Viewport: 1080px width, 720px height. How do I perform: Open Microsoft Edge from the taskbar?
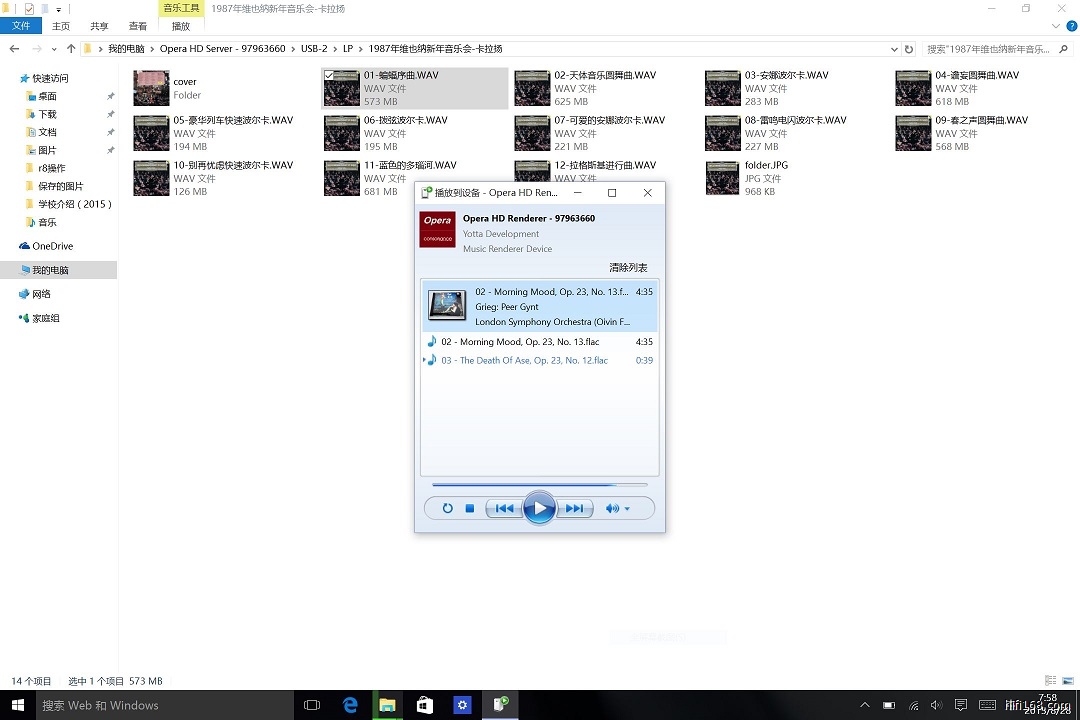click(x=351, y=705)
